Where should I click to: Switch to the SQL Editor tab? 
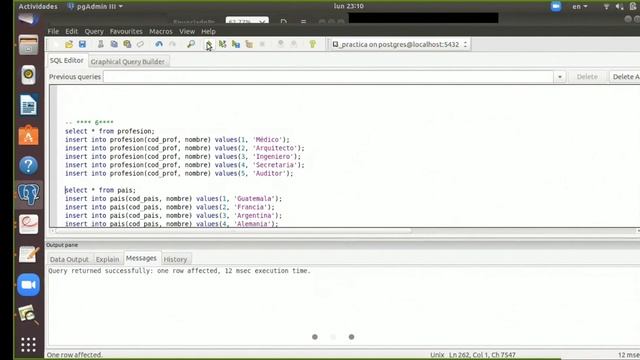[67, 60]
